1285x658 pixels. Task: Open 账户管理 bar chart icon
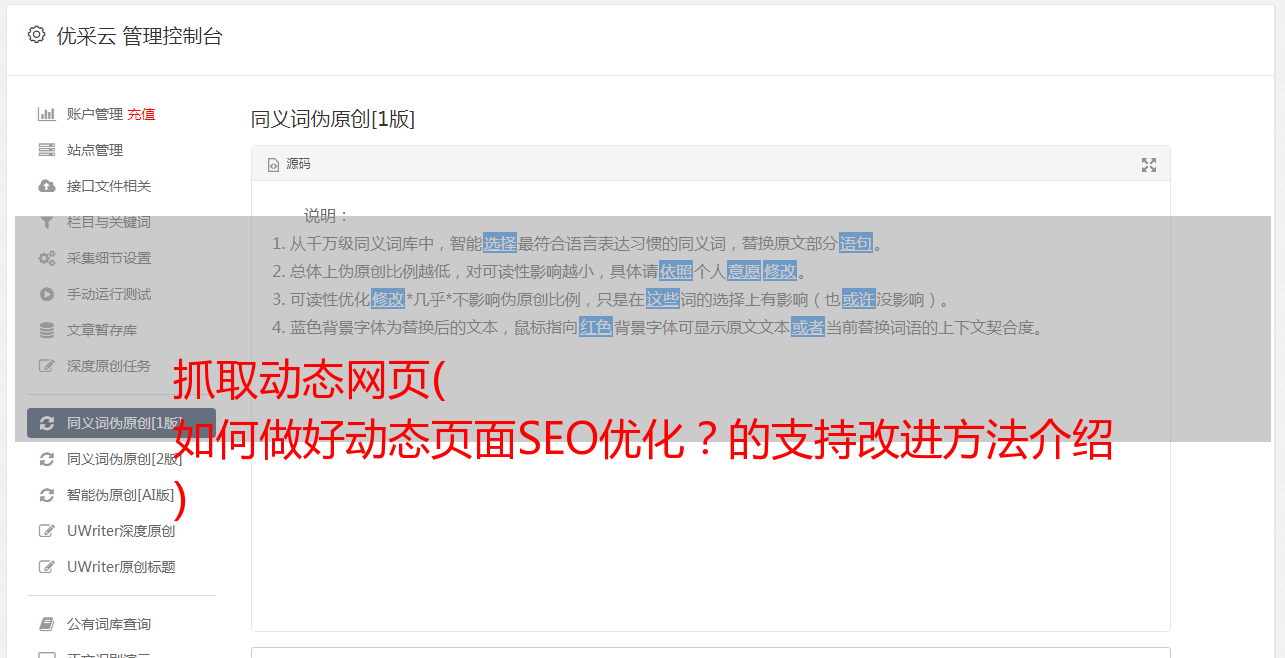point(46,114)
